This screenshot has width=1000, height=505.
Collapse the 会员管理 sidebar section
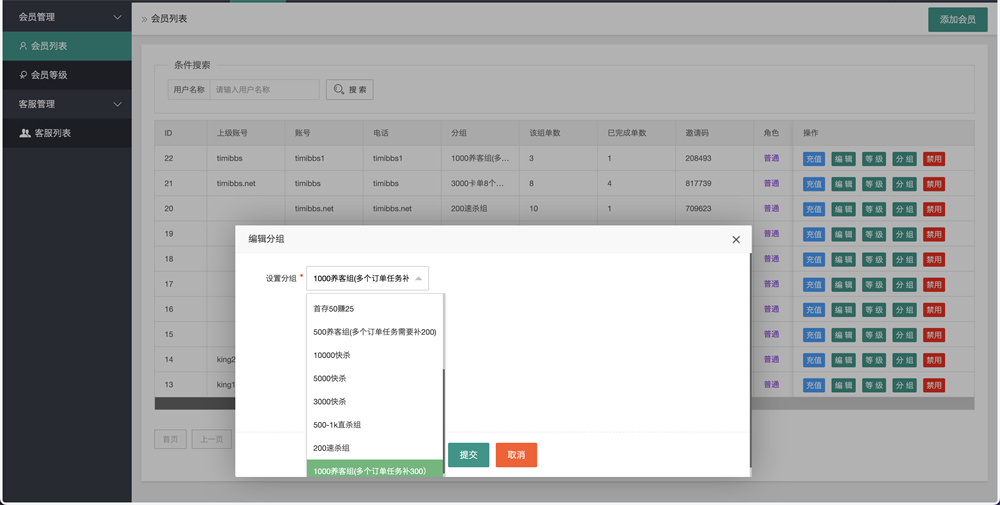[117, 17]
